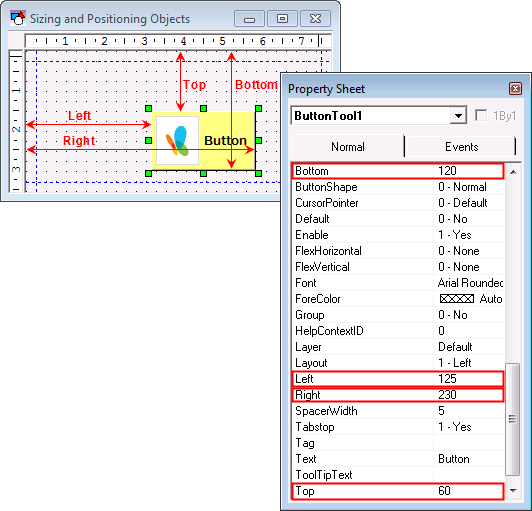The height and width of the screenshot is (511, 532).
Task: Click the Top value 60
Action: 444,491
